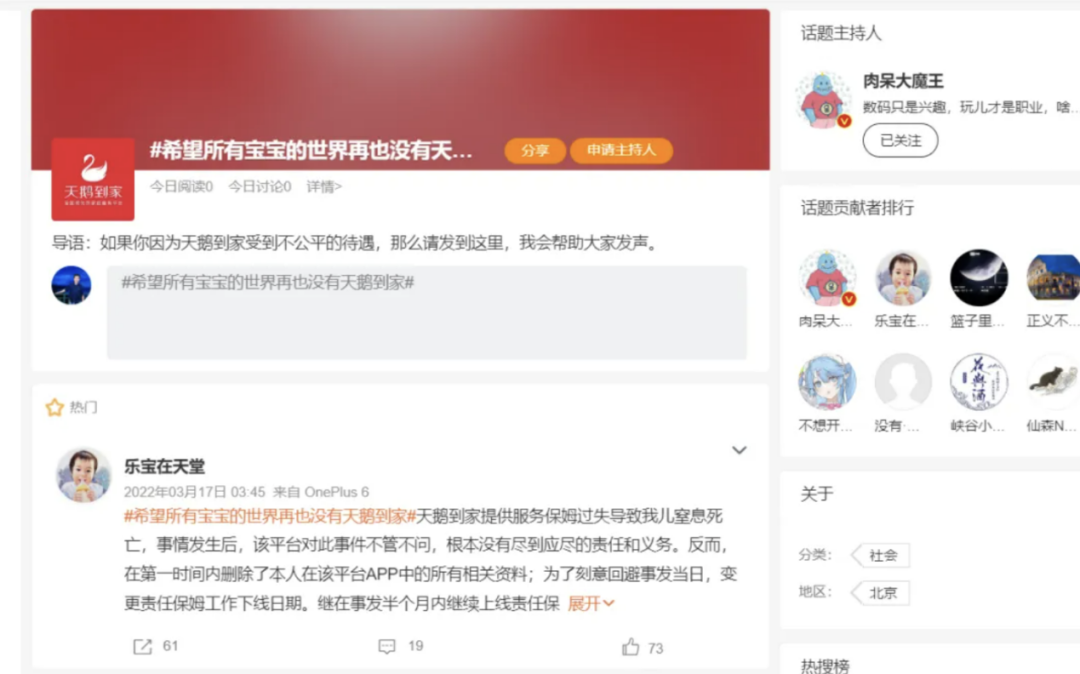Open the 乐宝在天堂 username link
The image size is (1080, 674).
point(165,467)
